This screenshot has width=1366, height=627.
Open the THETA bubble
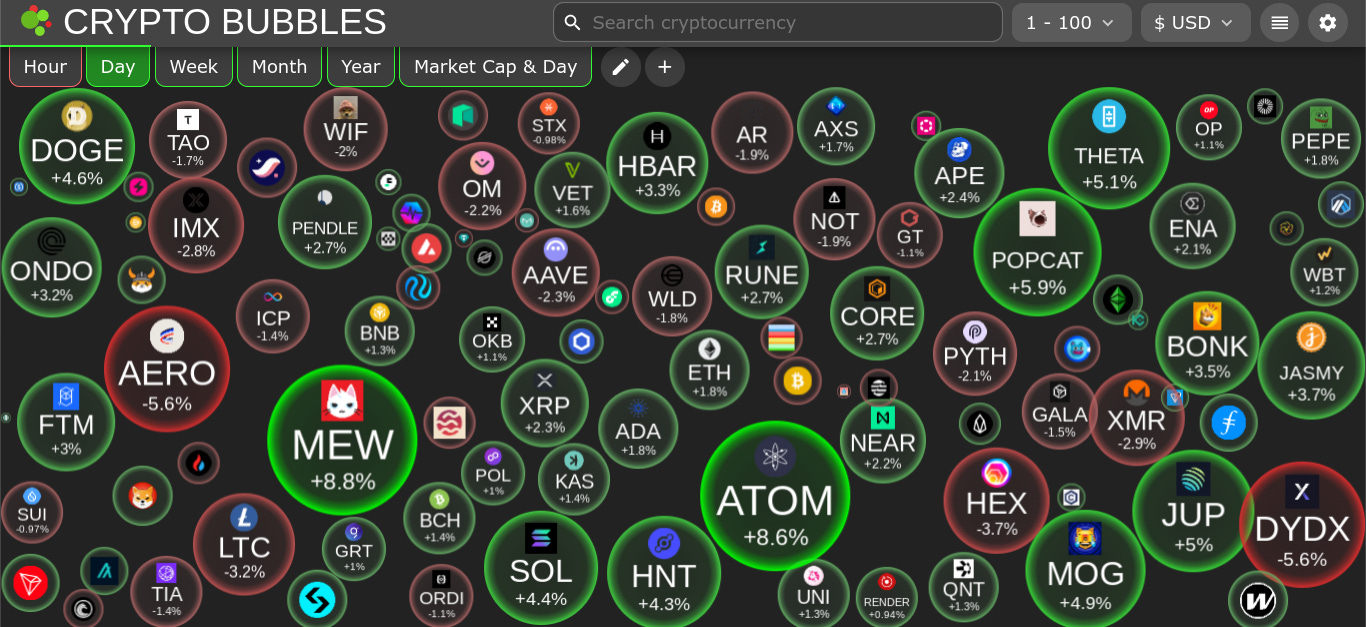tap(1109, 148)
